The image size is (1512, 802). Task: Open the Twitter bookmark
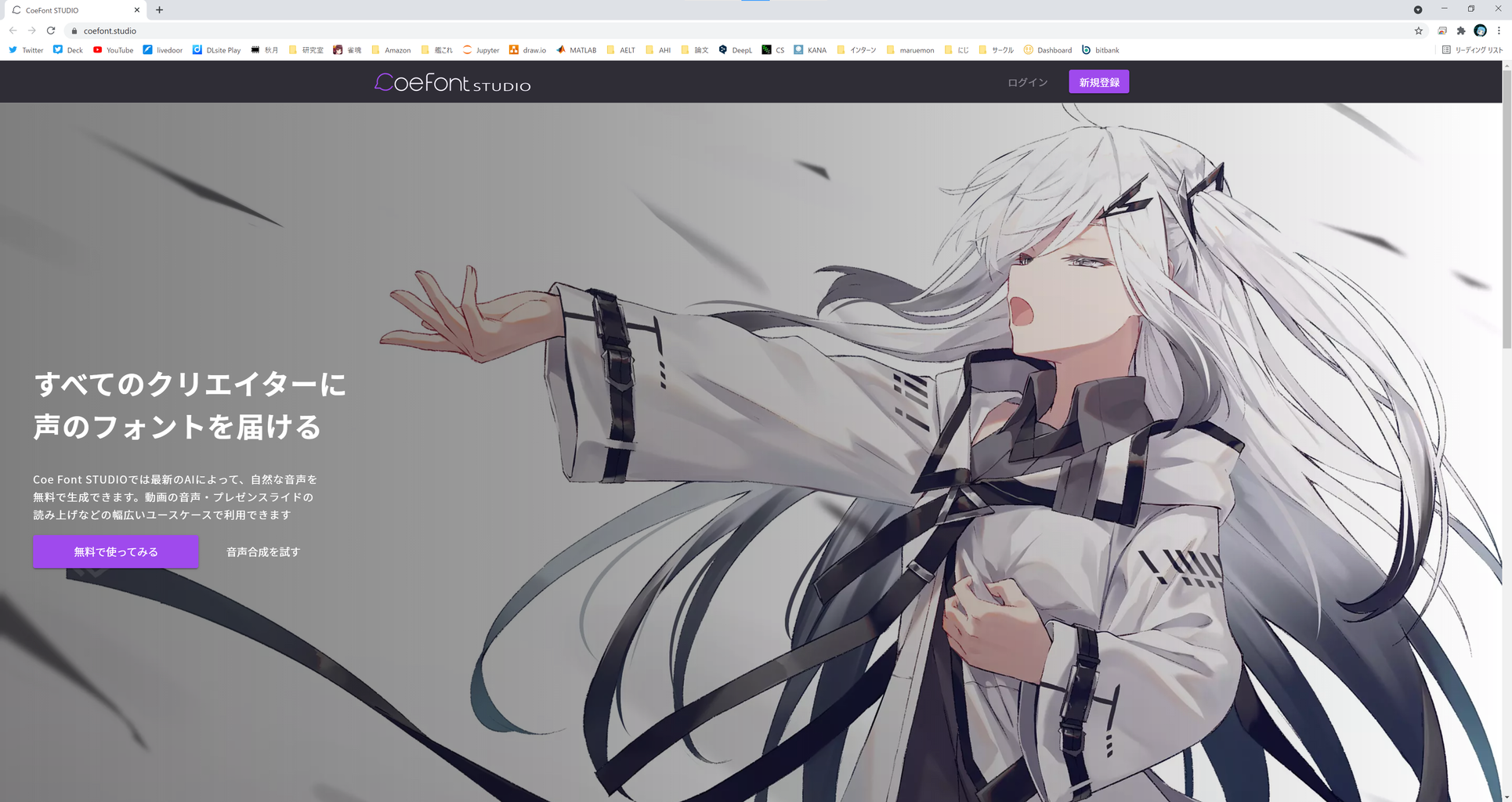coord(26,50)
